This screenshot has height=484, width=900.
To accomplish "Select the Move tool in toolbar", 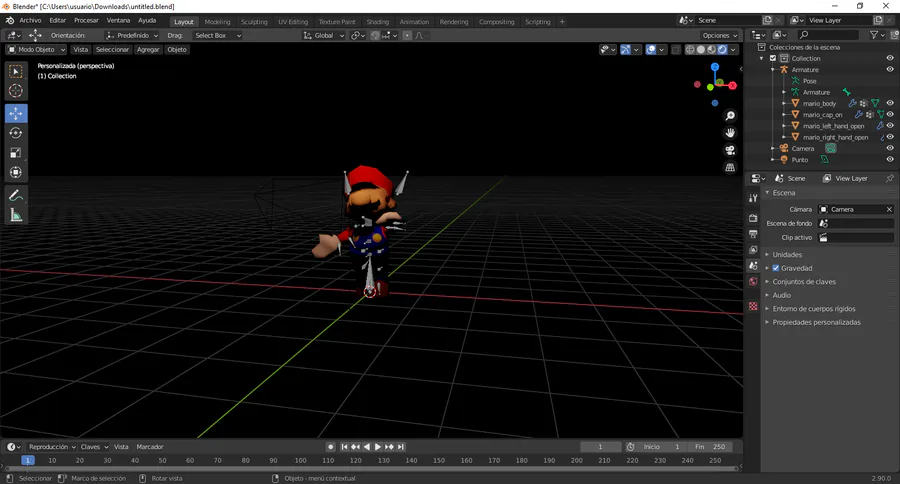I will [x=16, y=113].
